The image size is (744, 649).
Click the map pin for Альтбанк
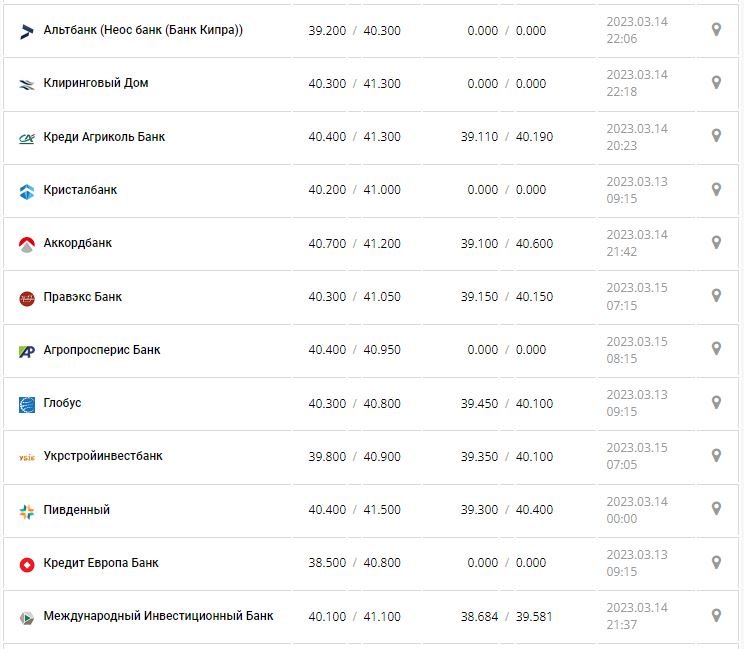tap(716, 30)
